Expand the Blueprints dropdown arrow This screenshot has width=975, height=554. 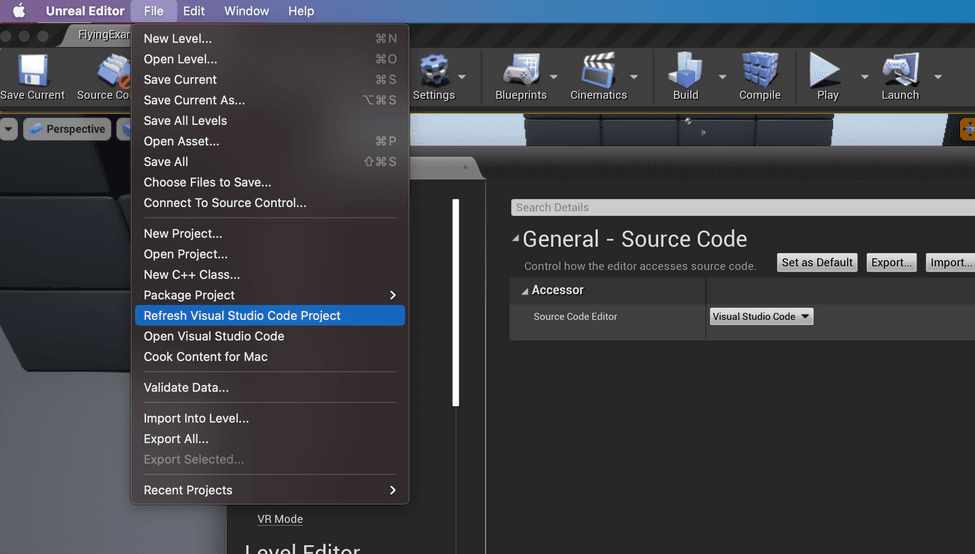tap(553, 76)
